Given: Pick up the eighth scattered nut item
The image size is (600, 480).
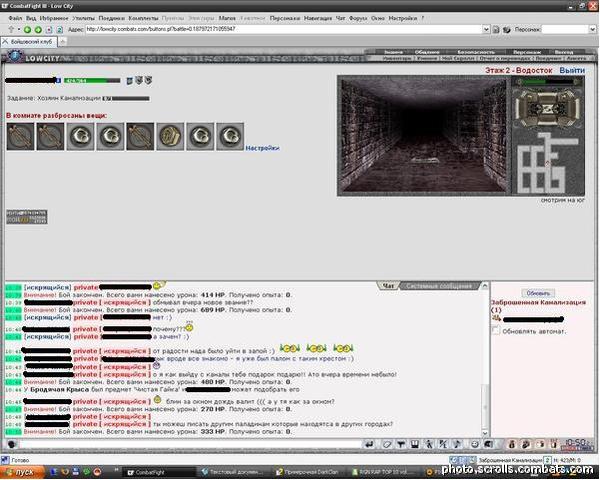Looking at the screenshot, I should coord(230,136).
